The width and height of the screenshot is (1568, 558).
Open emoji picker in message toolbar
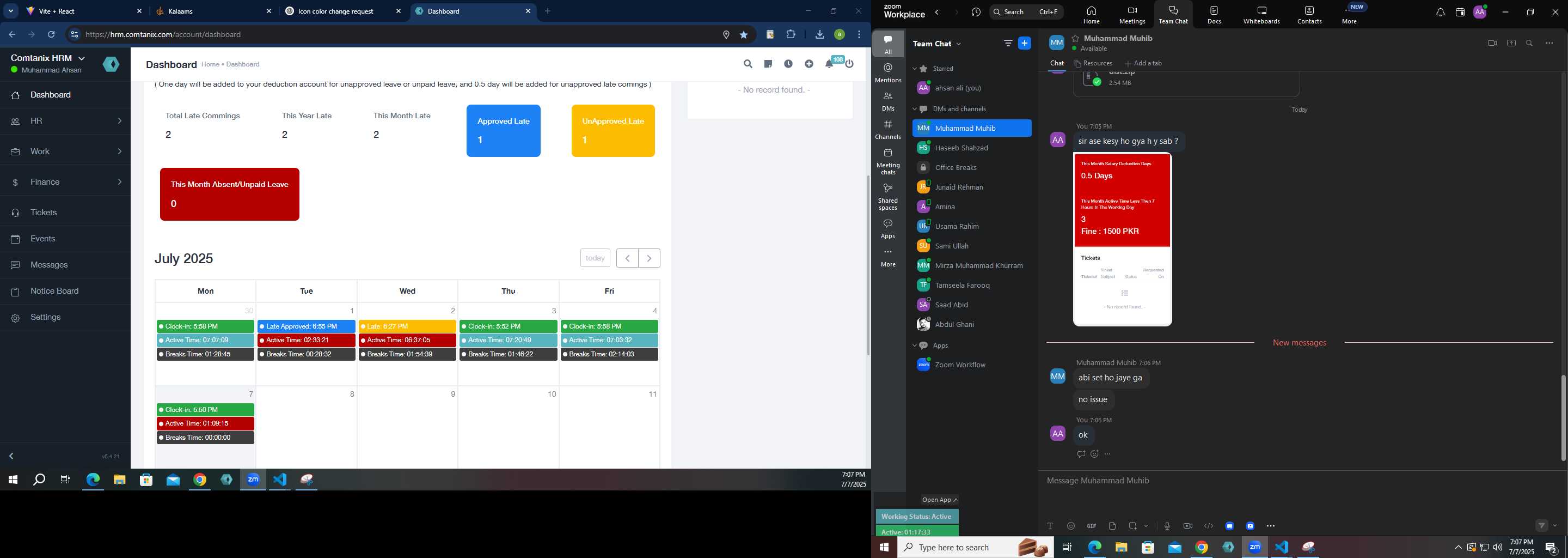point(1071,526)
